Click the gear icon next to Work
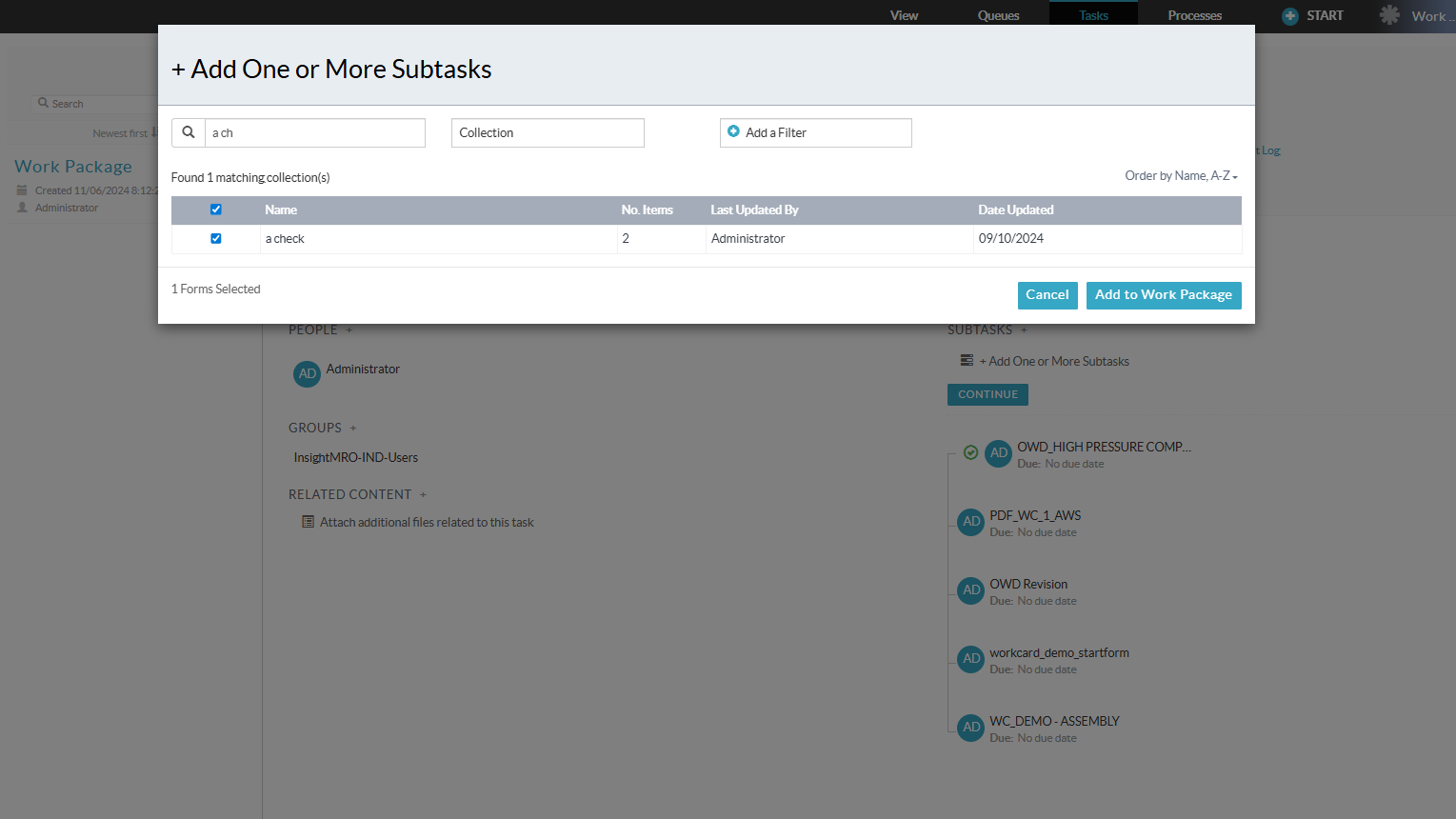This screenshot has height=819, width=1456. [x=1390, y=15]
